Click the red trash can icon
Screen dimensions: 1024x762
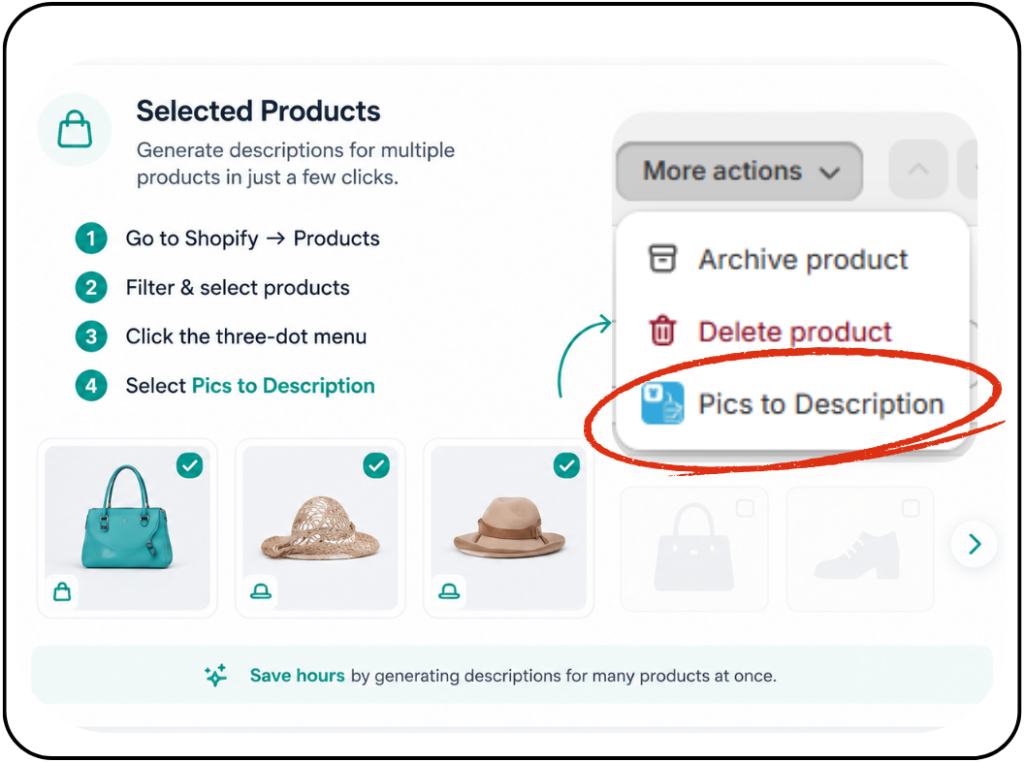pyautogui.click(x=662, y=330)
